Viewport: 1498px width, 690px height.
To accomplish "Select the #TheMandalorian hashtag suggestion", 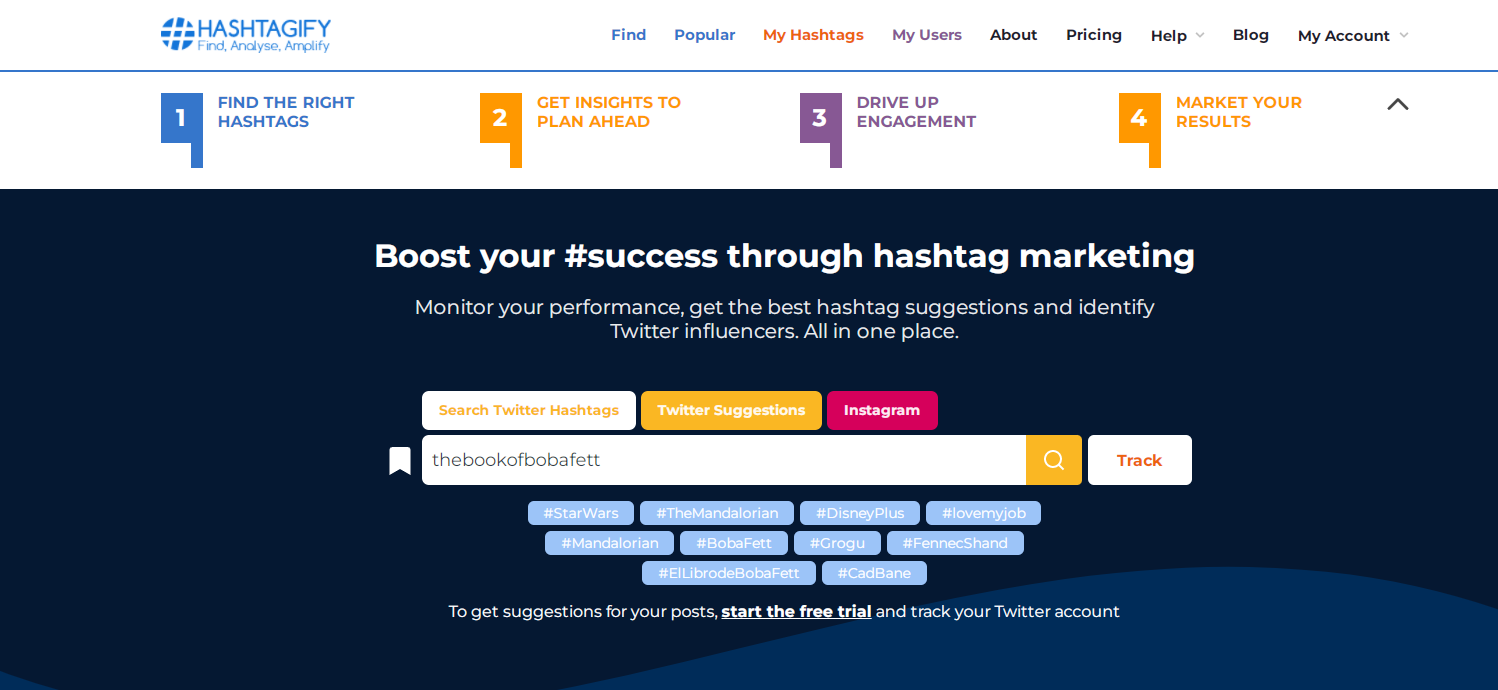I will [716, 513].
